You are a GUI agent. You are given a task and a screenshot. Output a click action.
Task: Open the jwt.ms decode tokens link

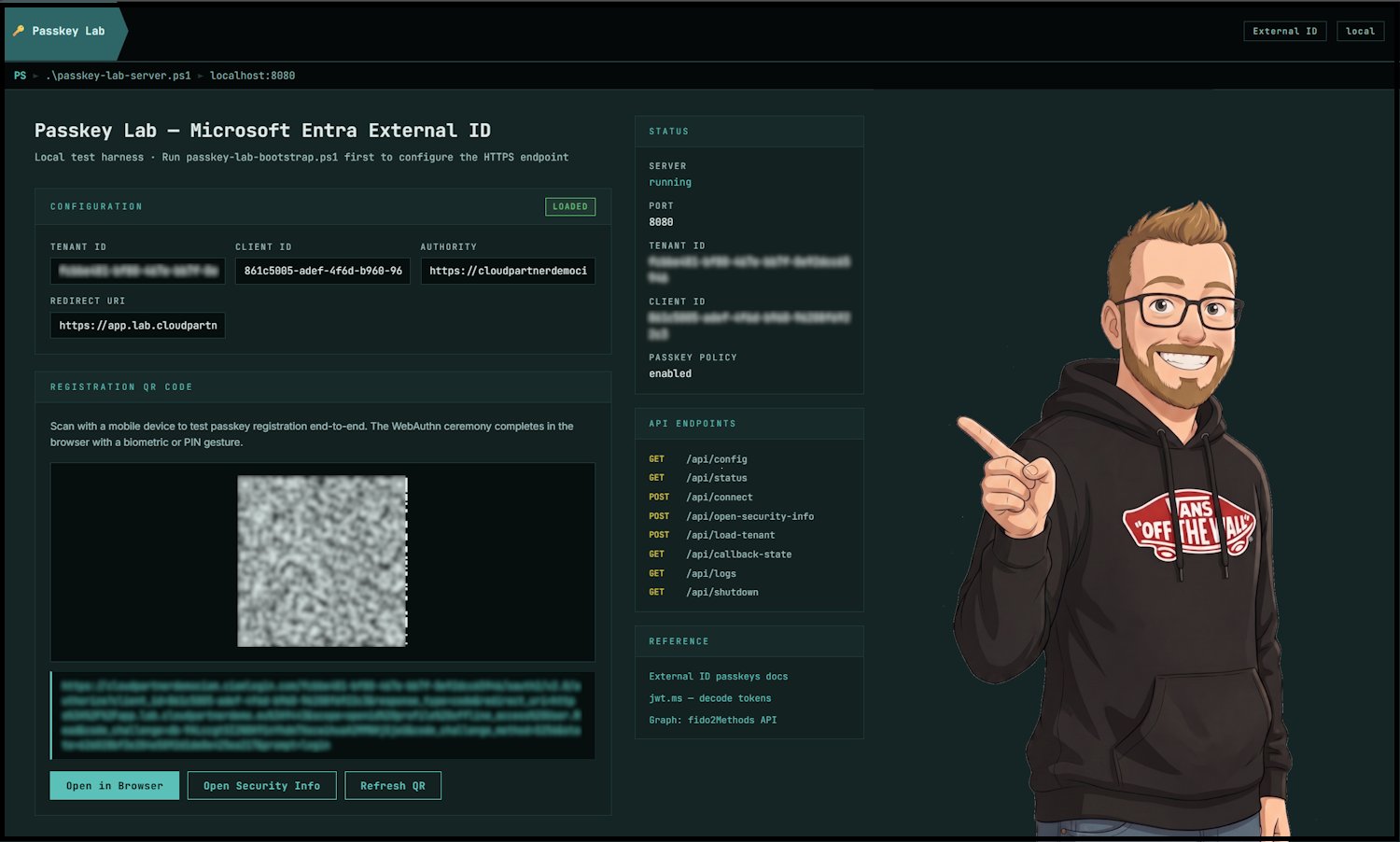click(709, 697)
